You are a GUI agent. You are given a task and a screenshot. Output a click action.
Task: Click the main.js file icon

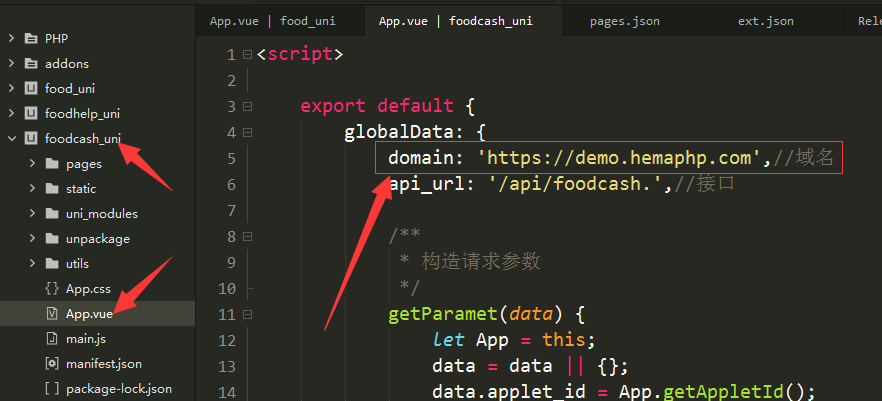coord(52,339)
